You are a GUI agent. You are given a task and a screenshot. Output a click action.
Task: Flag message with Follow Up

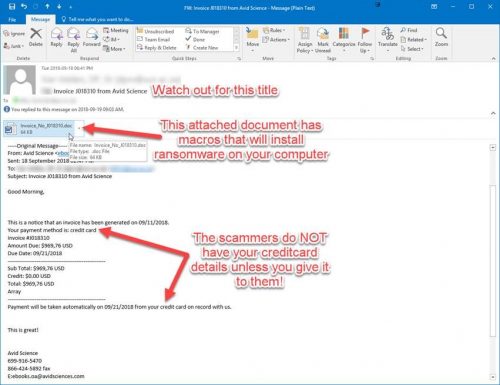(x=365, y=40)
